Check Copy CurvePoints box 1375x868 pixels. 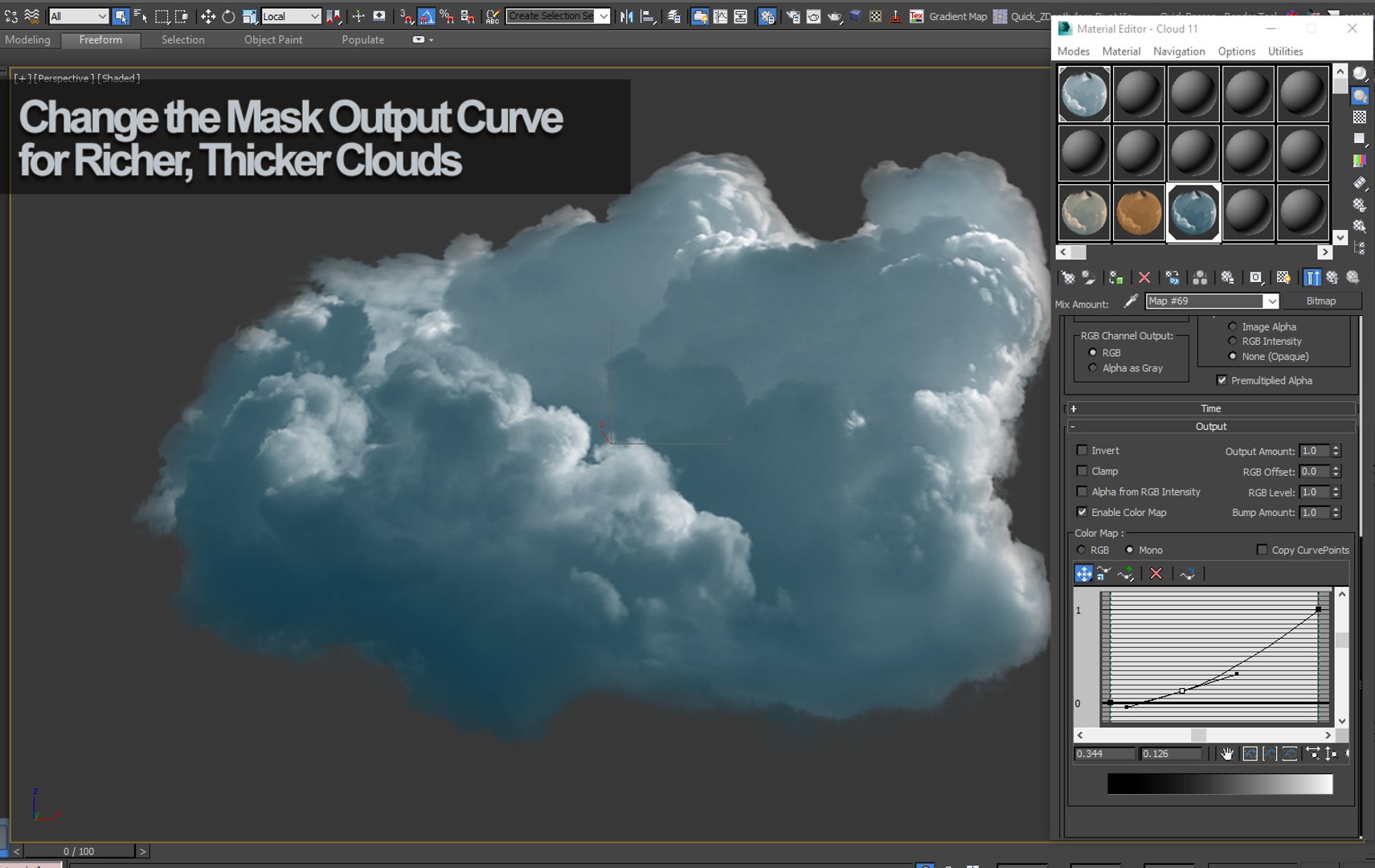click(1262, 550)
